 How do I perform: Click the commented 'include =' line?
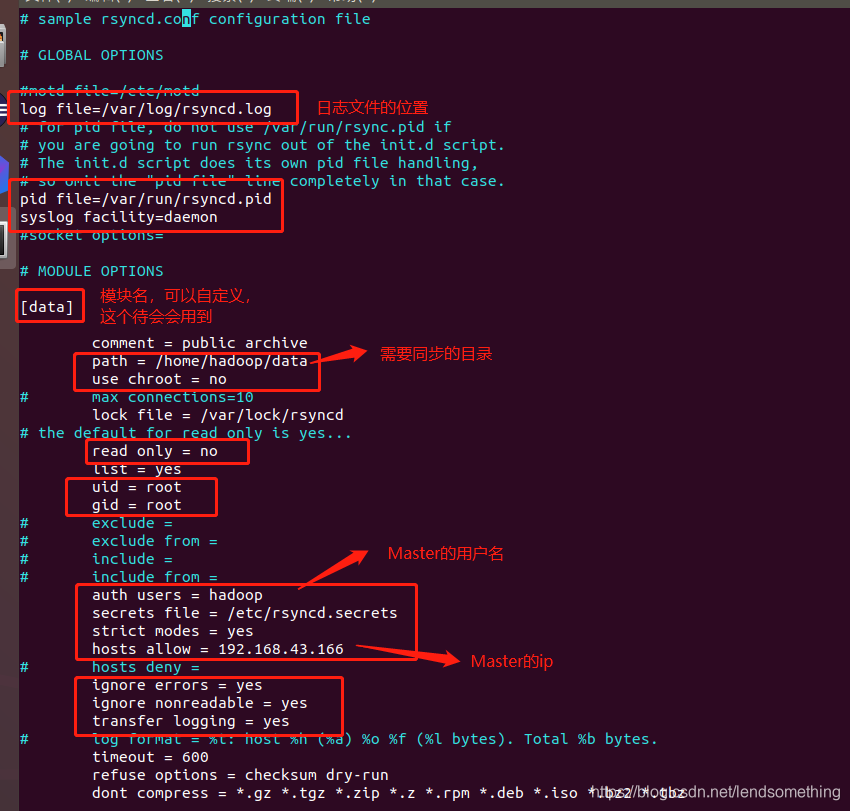96,559
